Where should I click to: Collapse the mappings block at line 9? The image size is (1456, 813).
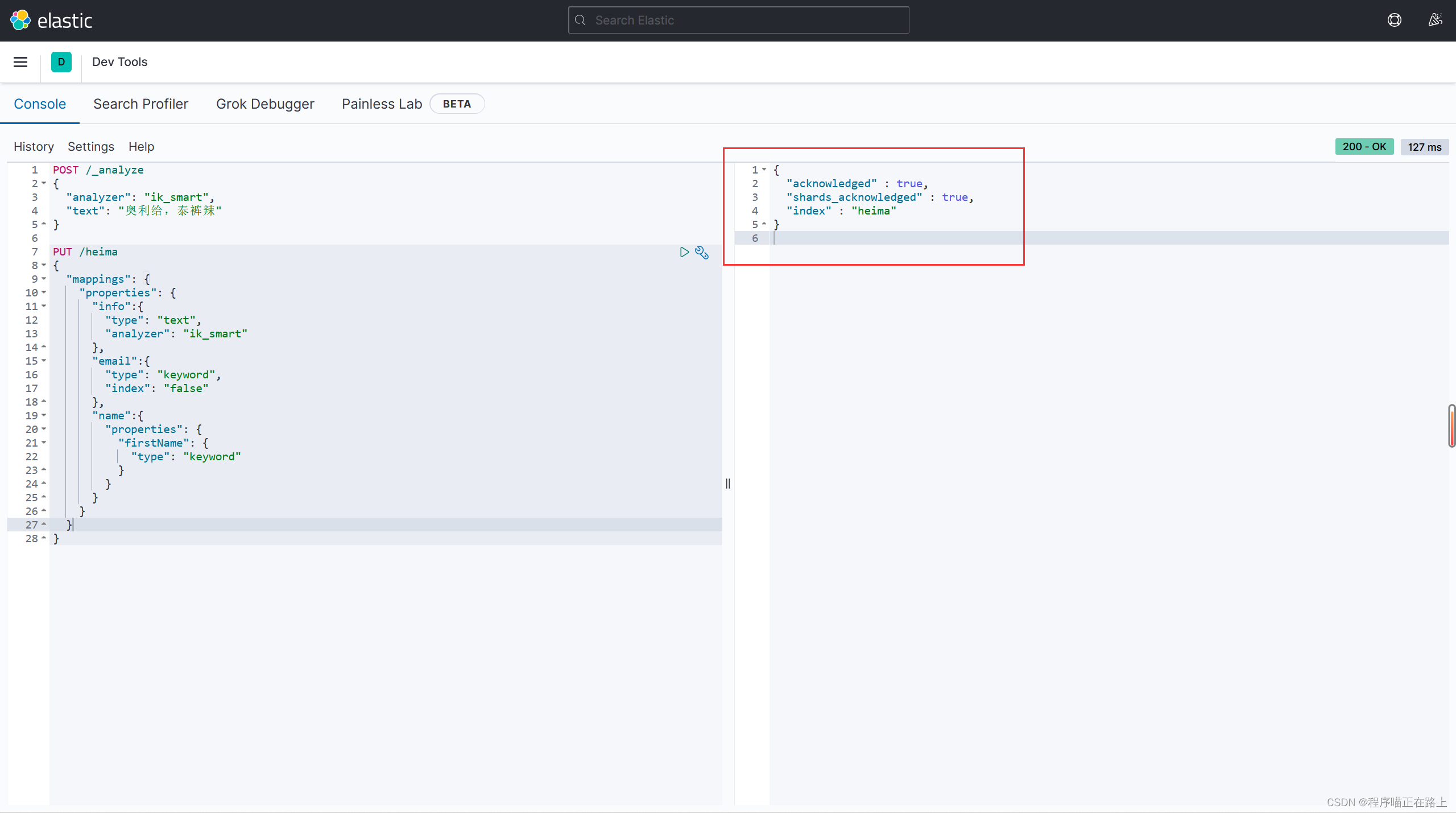point(44,279)
